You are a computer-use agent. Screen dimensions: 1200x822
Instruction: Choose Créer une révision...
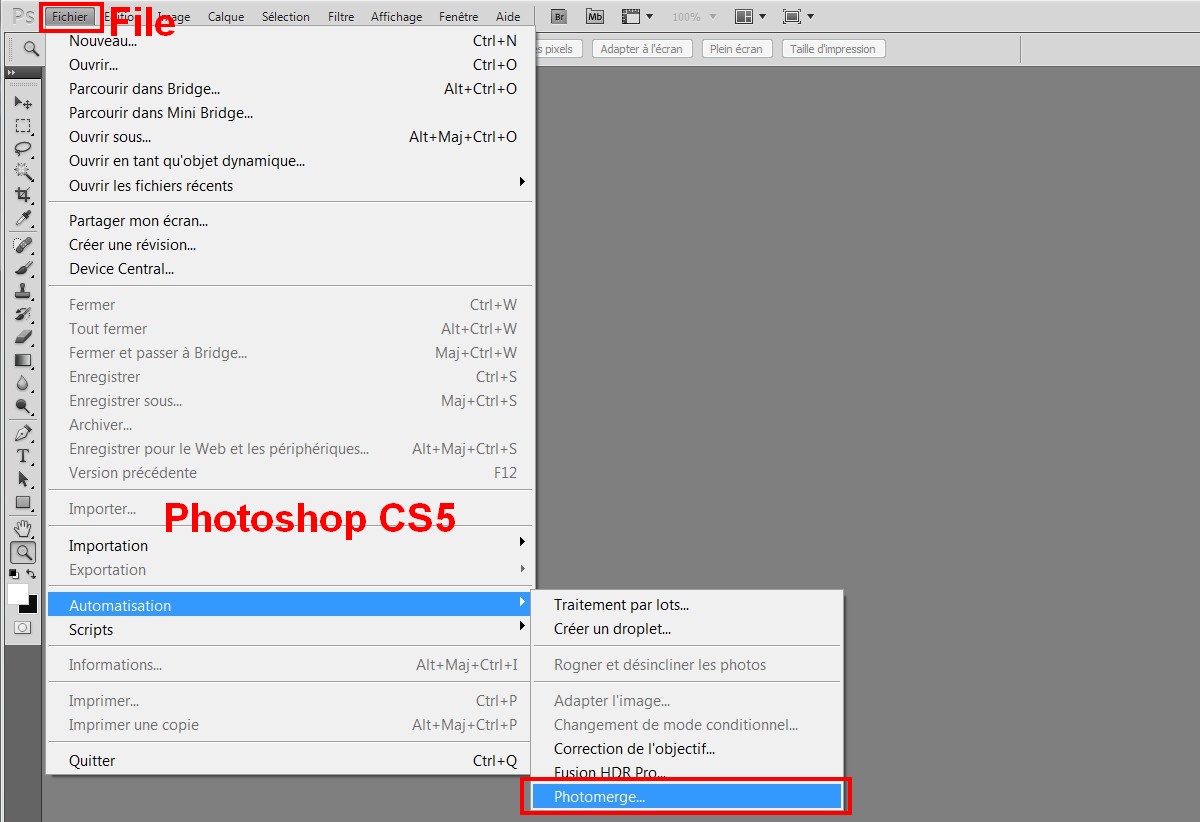291,245
